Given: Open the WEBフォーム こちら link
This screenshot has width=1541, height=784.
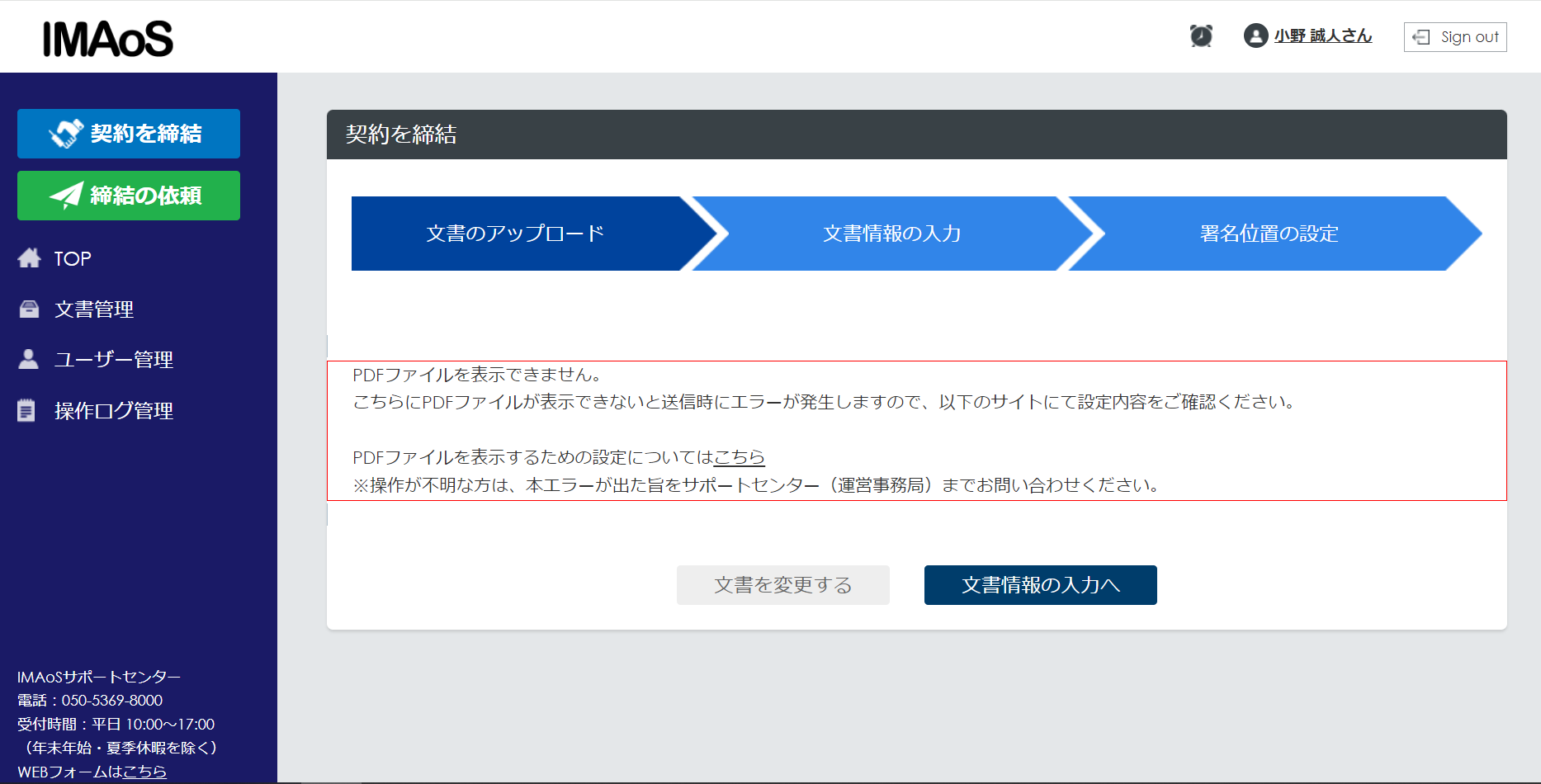Looking at the screenshot, I should pos(144,772).
